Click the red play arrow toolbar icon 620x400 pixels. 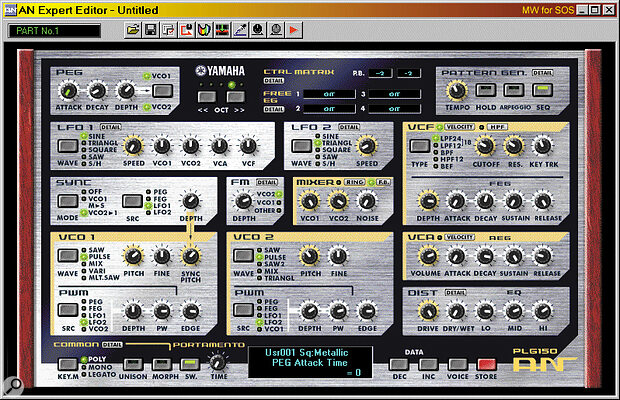pos(293,30)
